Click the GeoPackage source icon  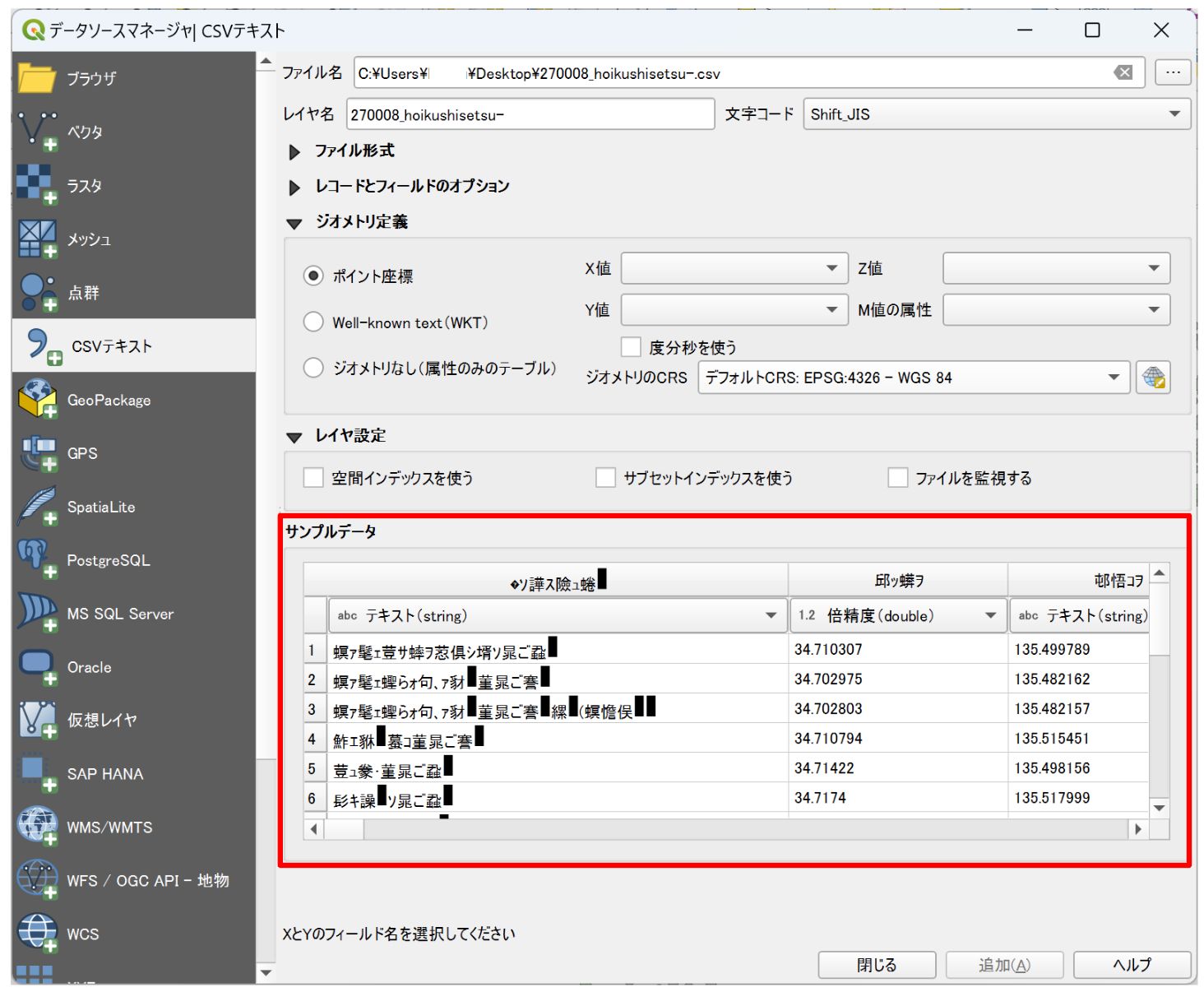coord(37,400)
